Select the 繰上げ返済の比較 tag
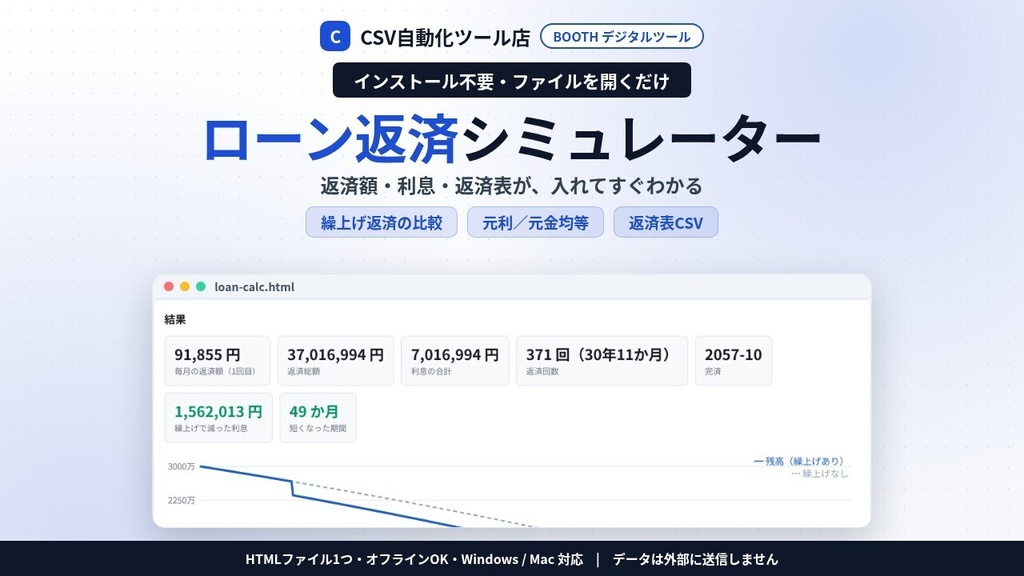 pyautogui.click(x=381, y=223)
